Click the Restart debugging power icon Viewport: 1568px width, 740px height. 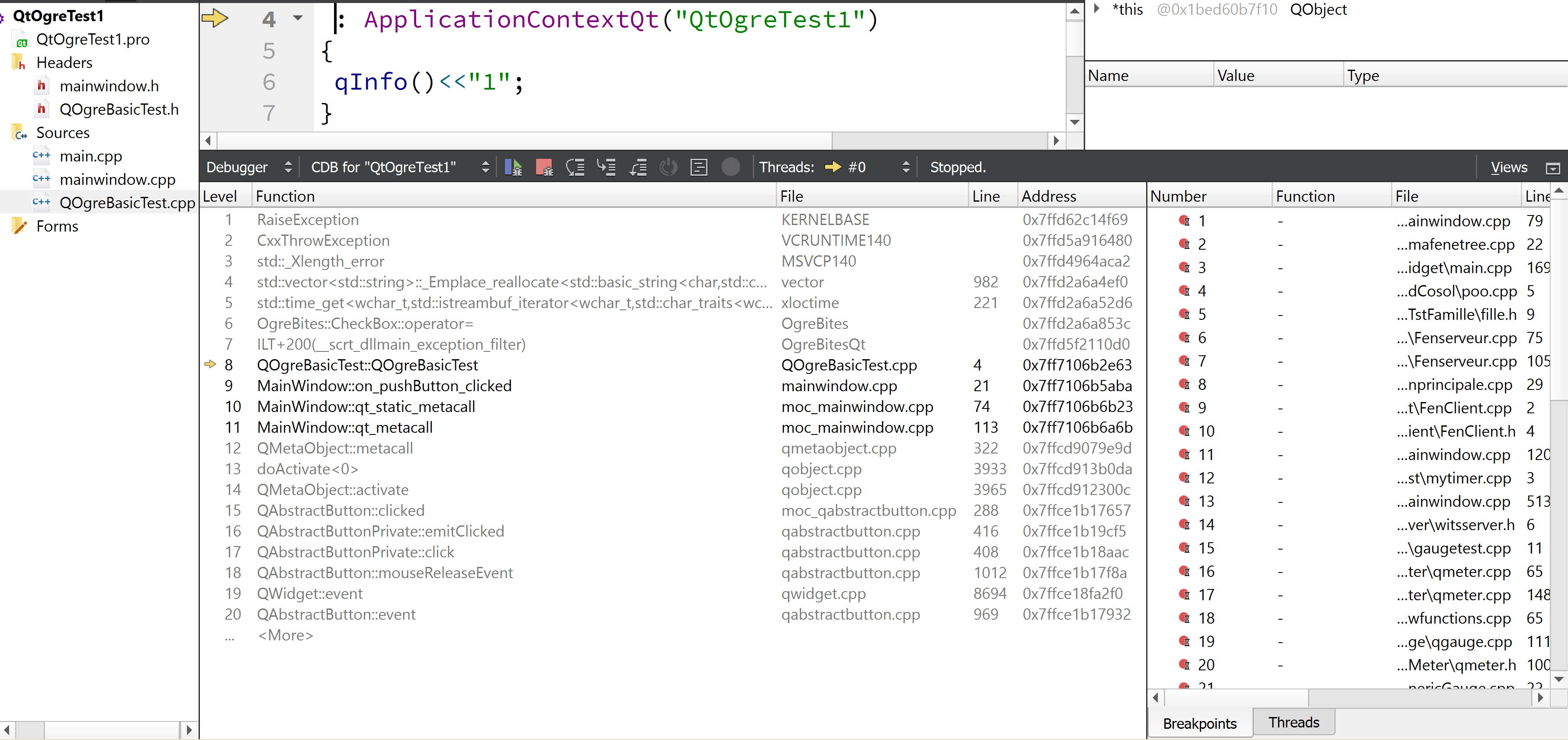[668, 167]
